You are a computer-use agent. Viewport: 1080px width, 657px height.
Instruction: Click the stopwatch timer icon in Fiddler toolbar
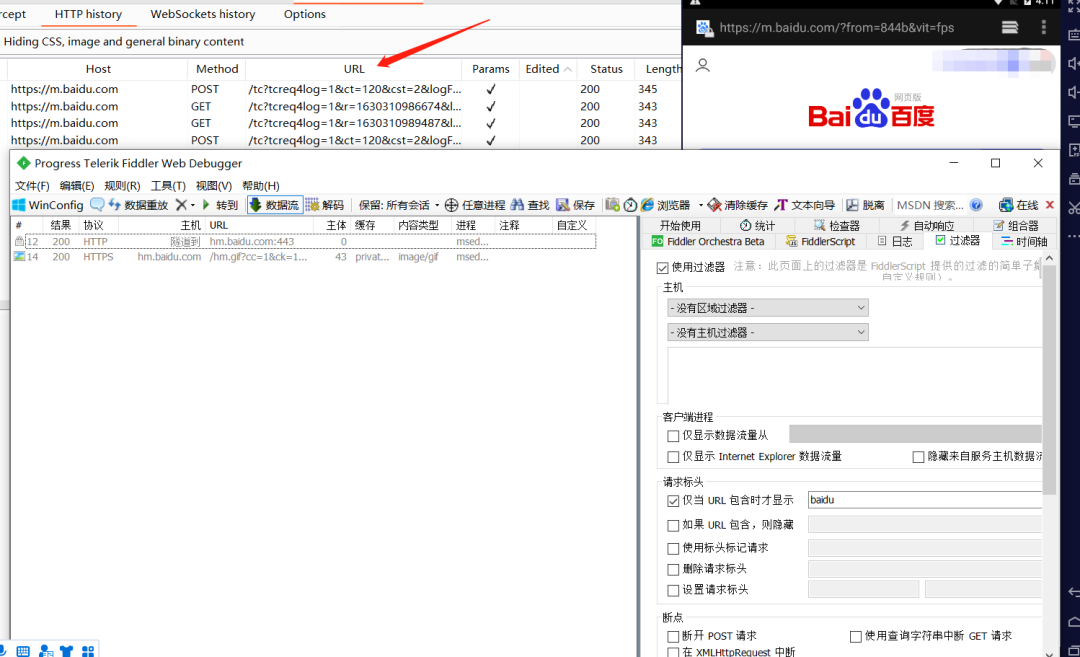630,205
